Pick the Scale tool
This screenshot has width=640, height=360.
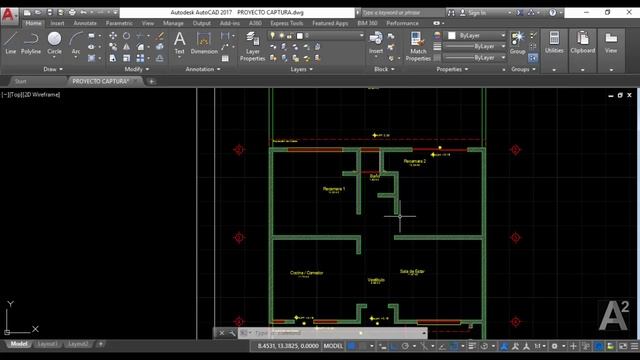pyautogui.click(x=127, y=58)
